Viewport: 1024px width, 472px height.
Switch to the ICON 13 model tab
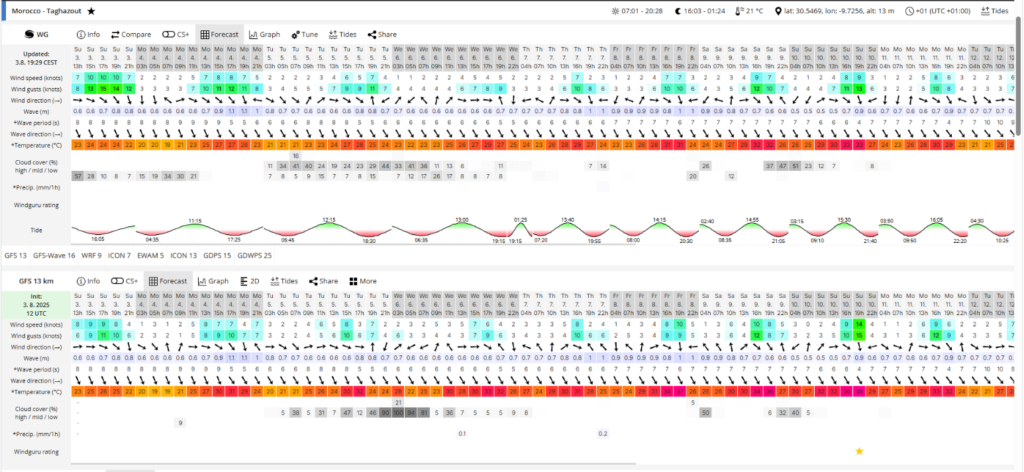(184, 255)
